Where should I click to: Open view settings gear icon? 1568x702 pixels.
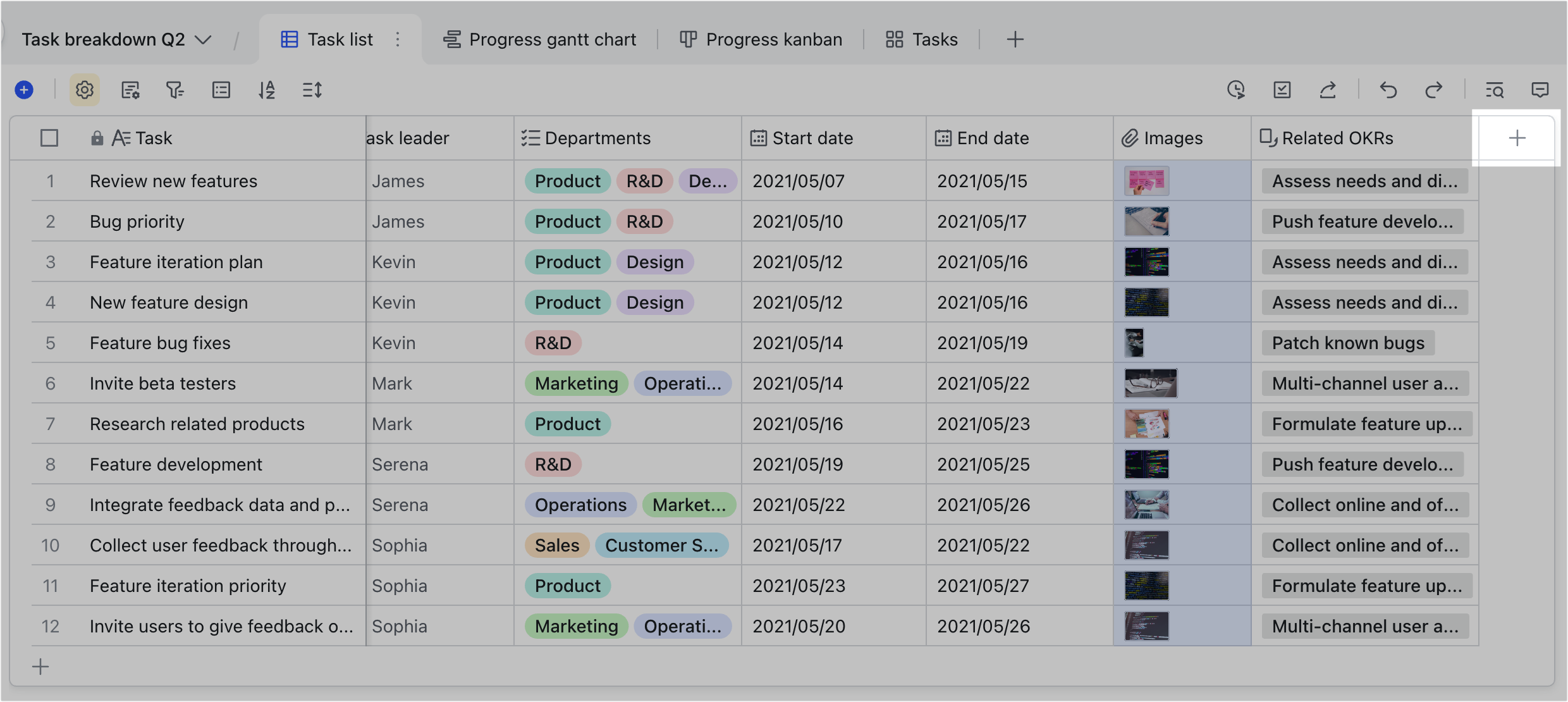pyautogui.click(x=85, y=90)
